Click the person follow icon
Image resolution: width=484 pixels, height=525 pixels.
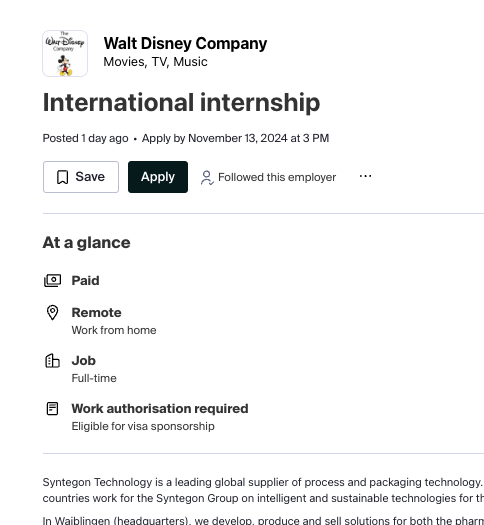pyautogui.click(x=207, y=178)
